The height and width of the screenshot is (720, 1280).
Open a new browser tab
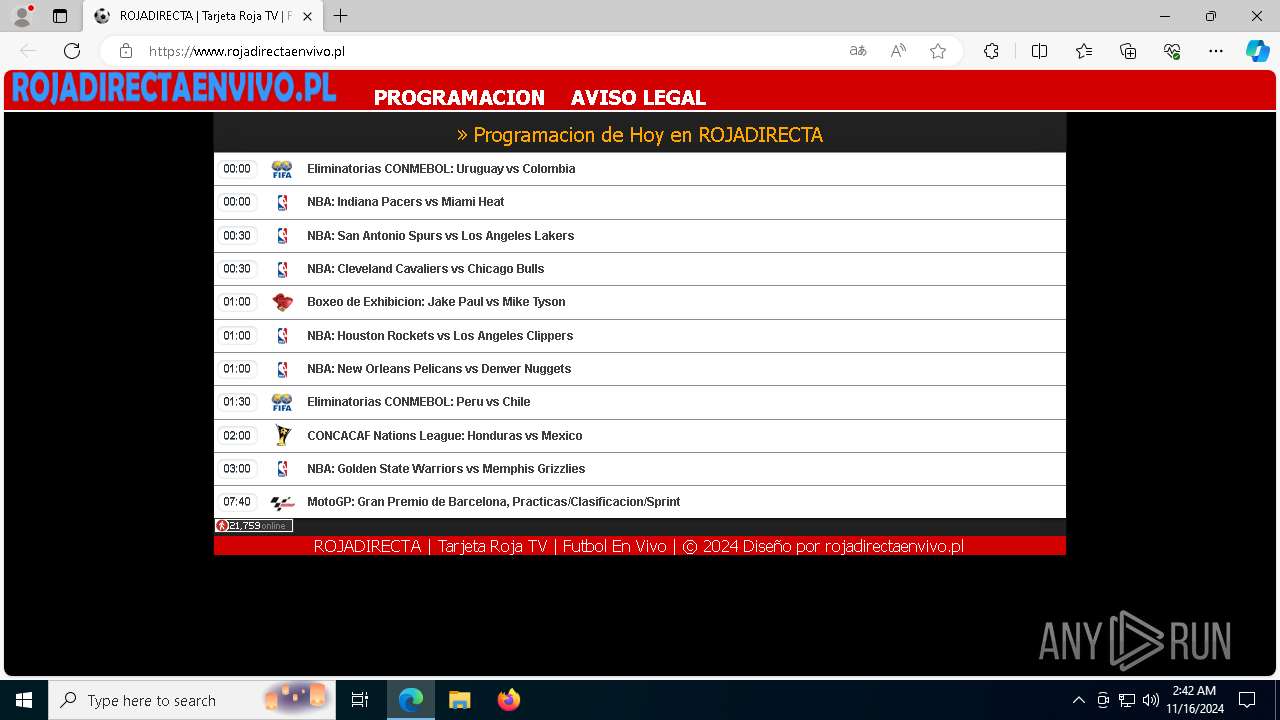coord(341,16)
